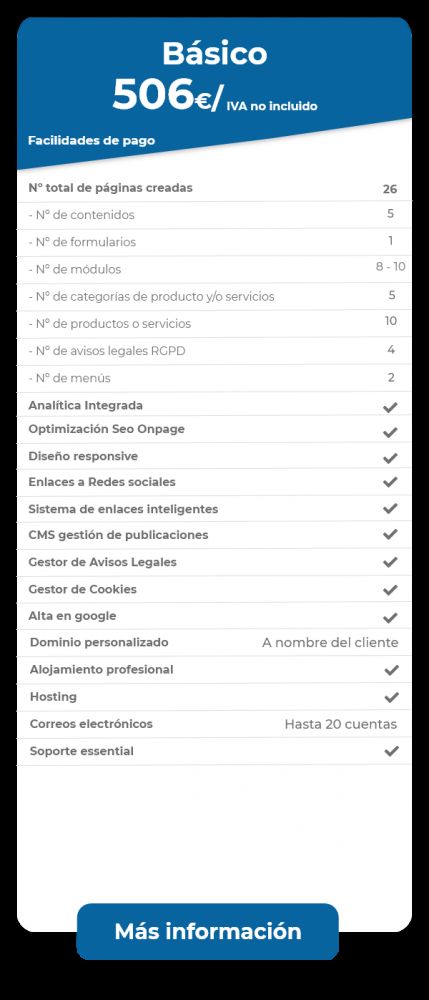The image size is (429, 1000).
Task: Click the Alta en google checkmark
Action: (390, 617)
